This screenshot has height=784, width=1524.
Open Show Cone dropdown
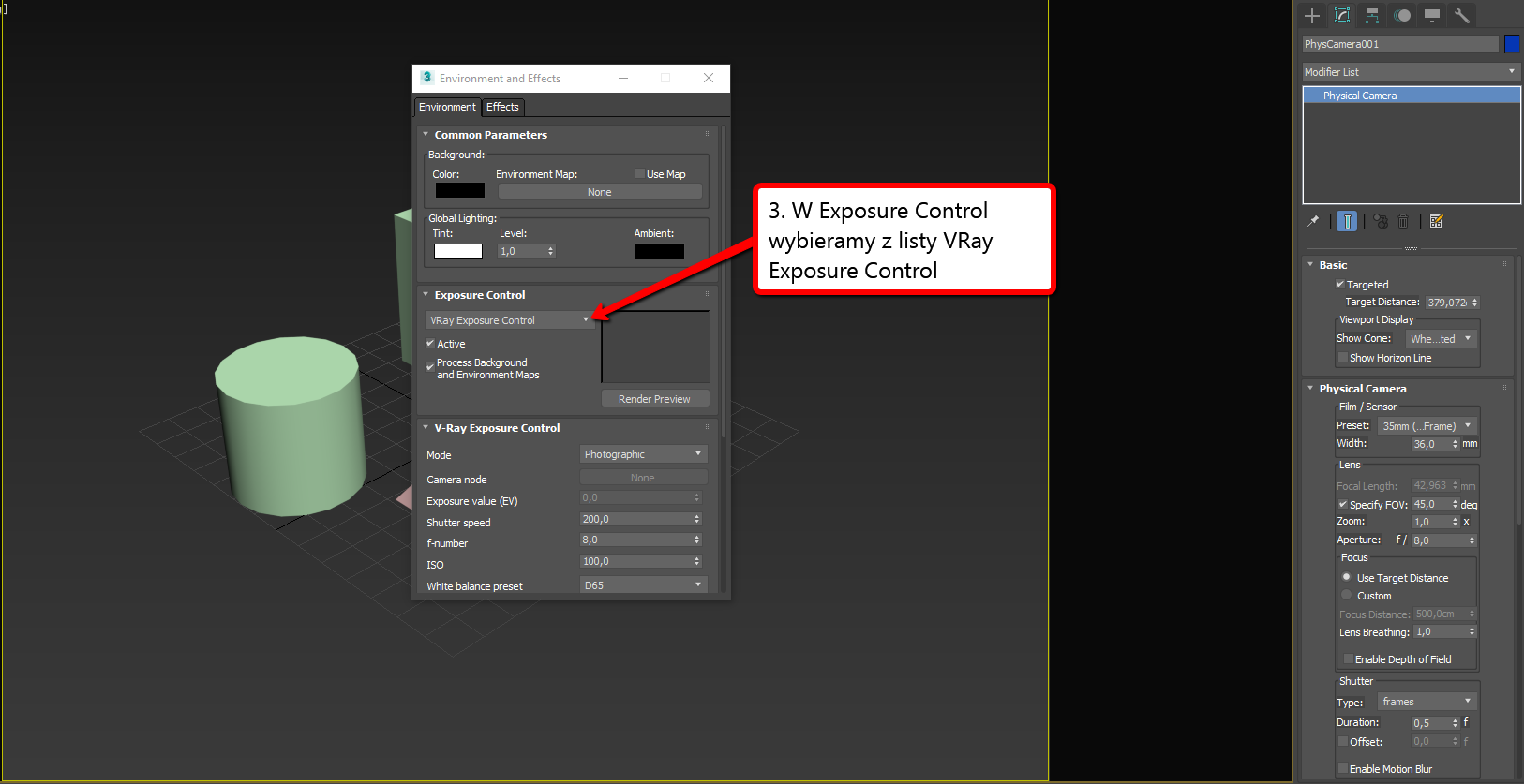coord(1442,339)
